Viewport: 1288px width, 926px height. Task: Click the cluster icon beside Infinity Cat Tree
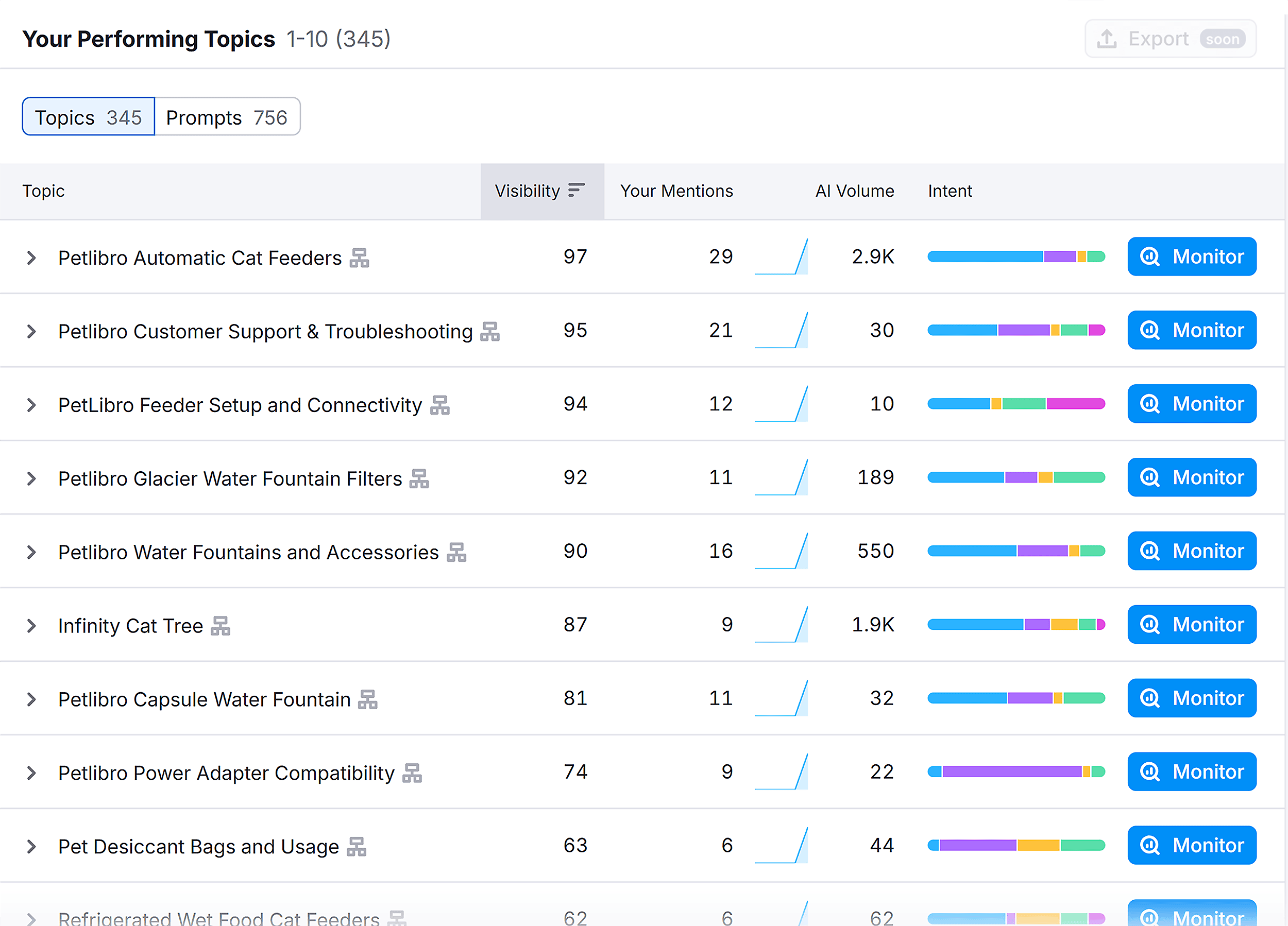tap(222, 625)
